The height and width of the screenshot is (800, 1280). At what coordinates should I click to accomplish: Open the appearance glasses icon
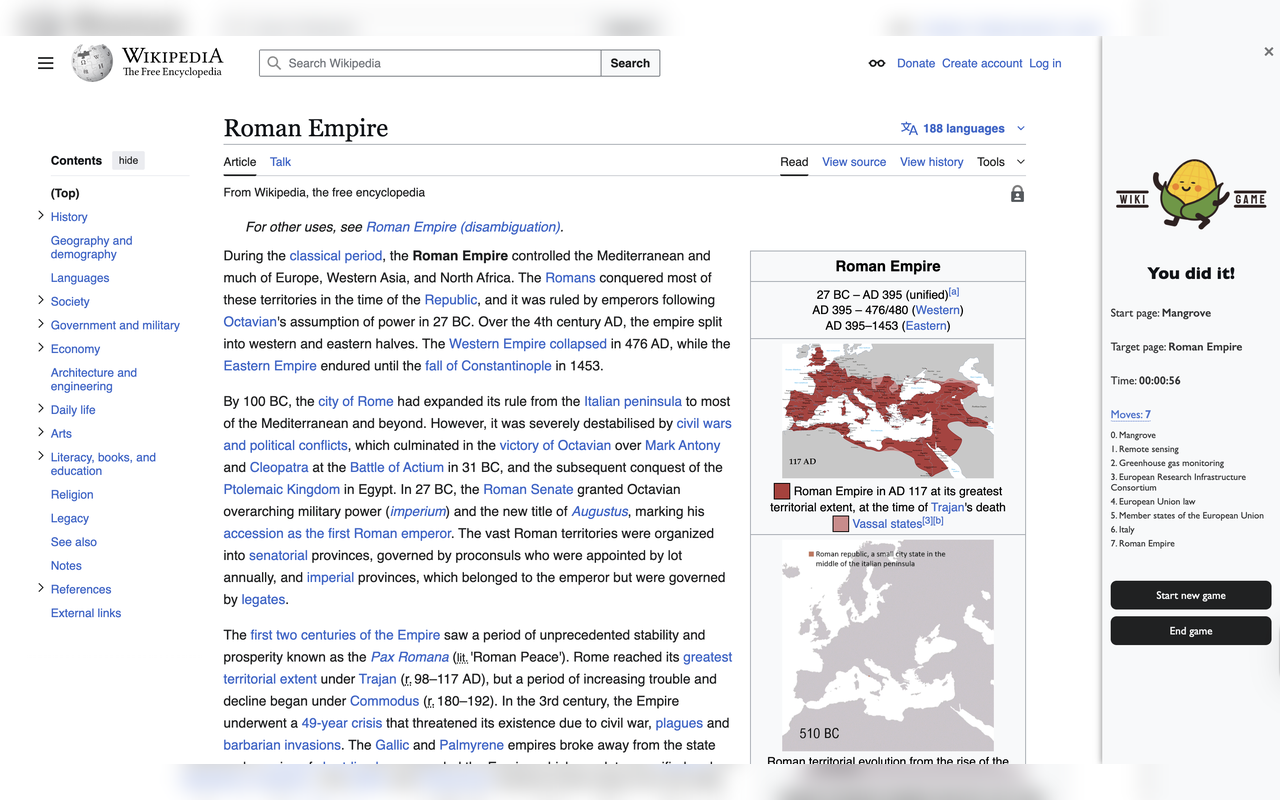[x=877, y=63]
